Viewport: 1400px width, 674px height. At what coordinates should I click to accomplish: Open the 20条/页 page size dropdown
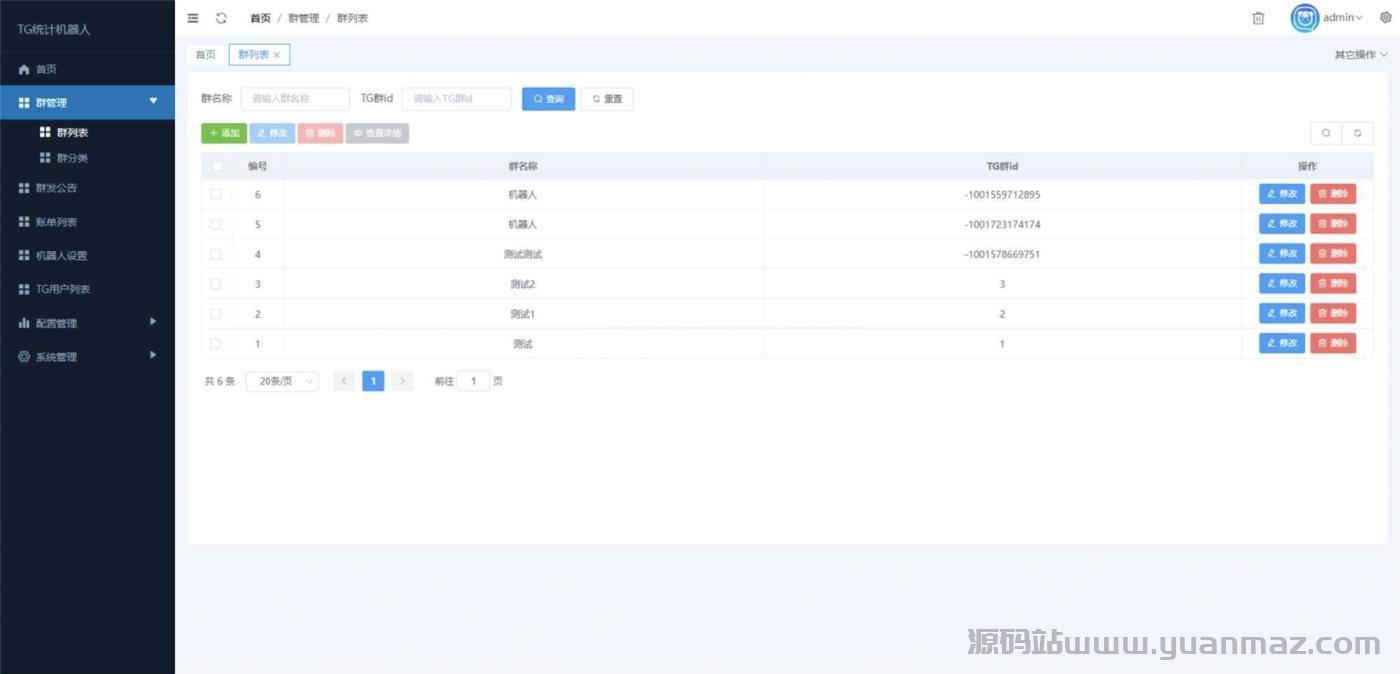282,381
